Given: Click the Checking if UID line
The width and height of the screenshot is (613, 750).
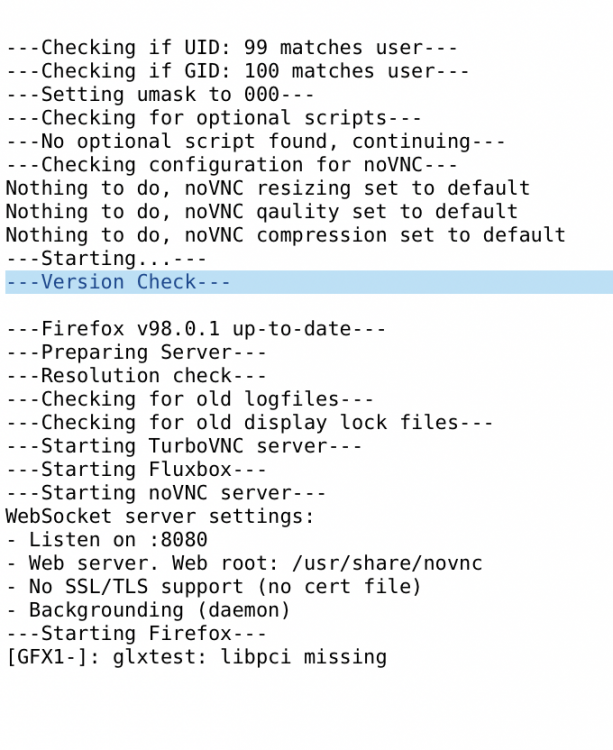Looking at the screenshot, I should pos(231,47).
